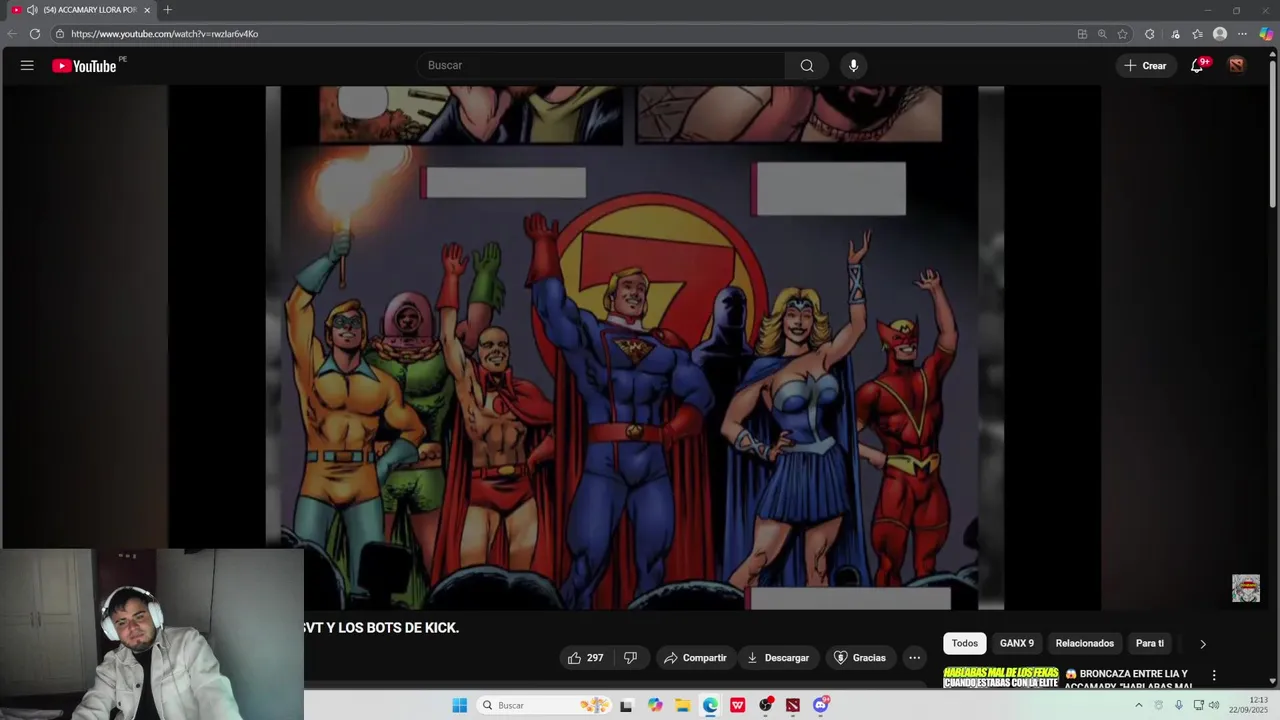Open network settings from tray

pyautogui.click(x=1198, y=705)
